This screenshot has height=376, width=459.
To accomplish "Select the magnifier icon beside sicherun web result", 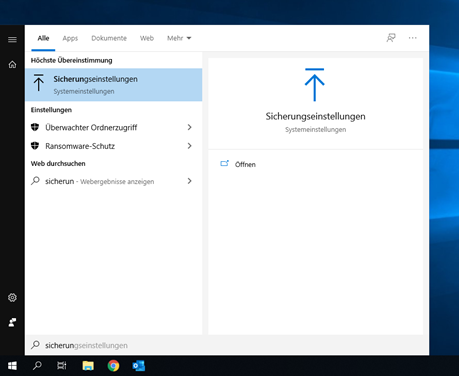I will [35, 181].
